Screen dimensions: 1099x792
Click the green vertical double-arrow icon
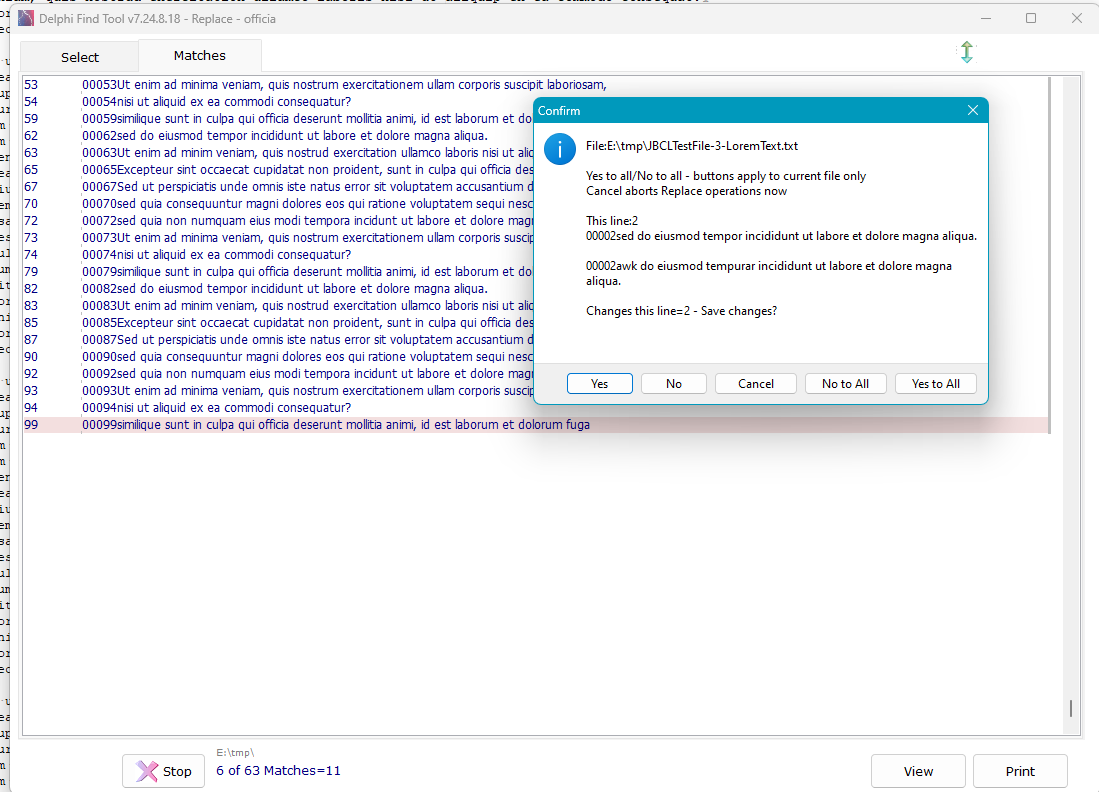click(x=966, y=53)
